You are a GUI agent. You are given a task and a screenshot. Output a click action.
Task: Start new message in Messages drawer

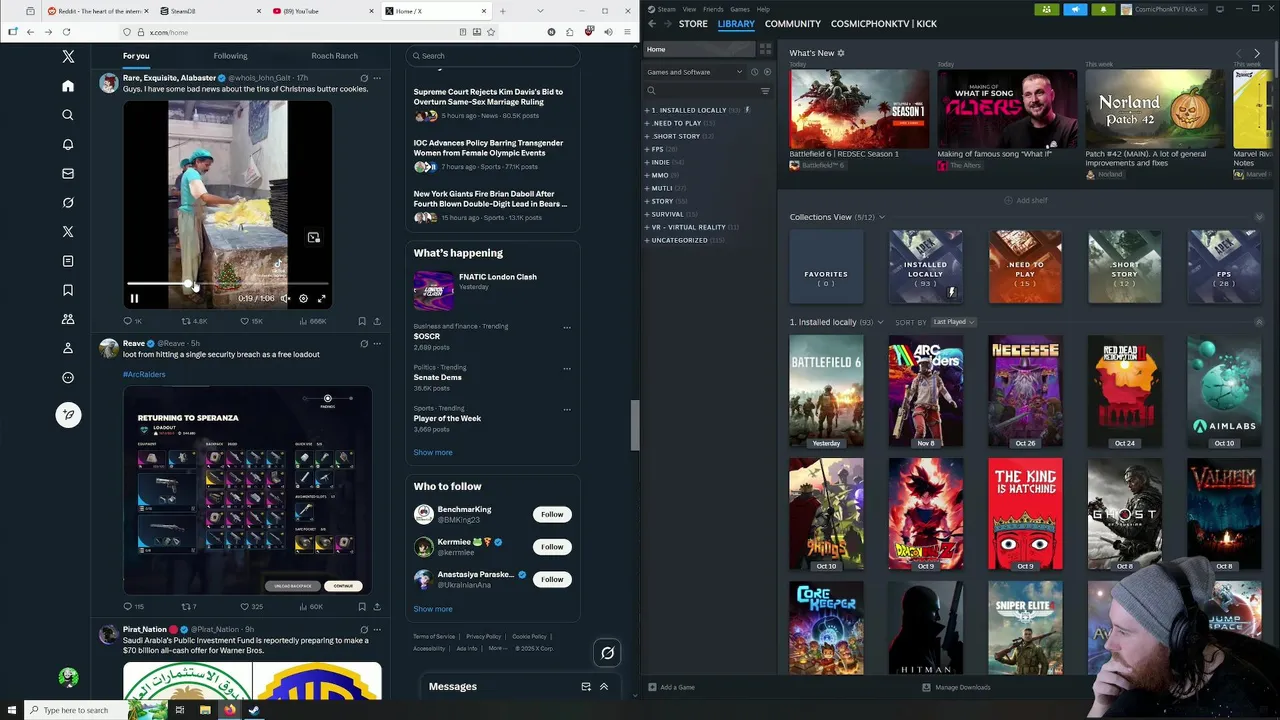pos(586,687)
